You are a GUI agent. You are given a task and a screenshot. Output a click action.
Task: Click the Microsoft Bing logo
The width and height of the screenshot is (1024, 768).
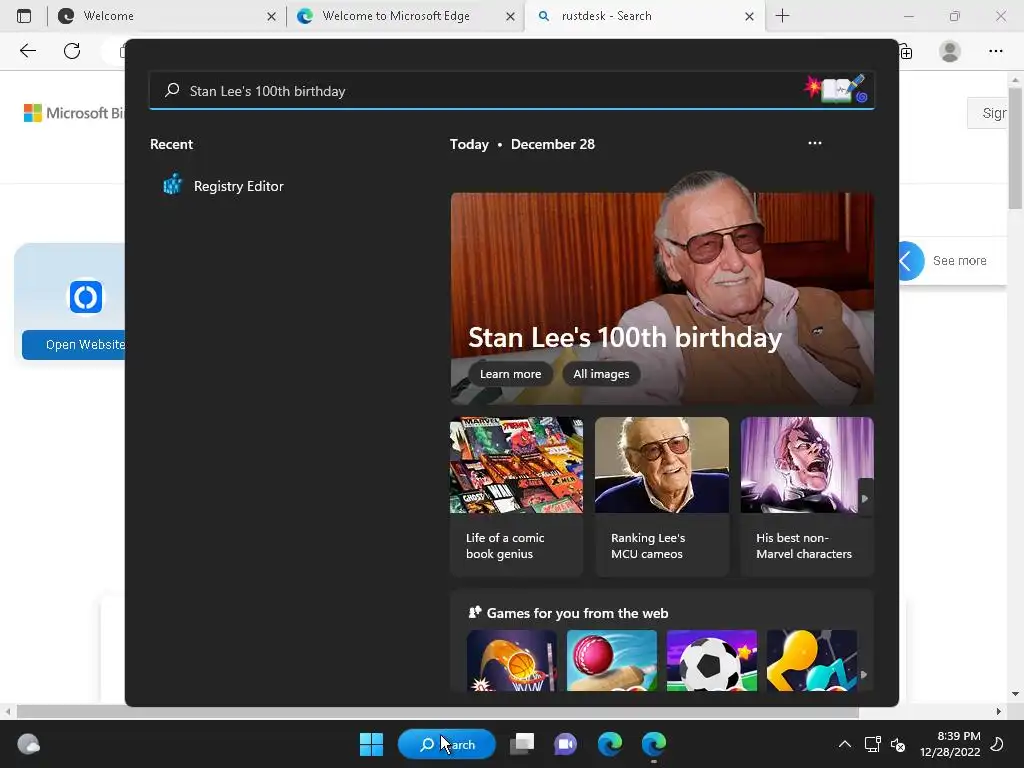pyautogui.click(x=73, y=113)
